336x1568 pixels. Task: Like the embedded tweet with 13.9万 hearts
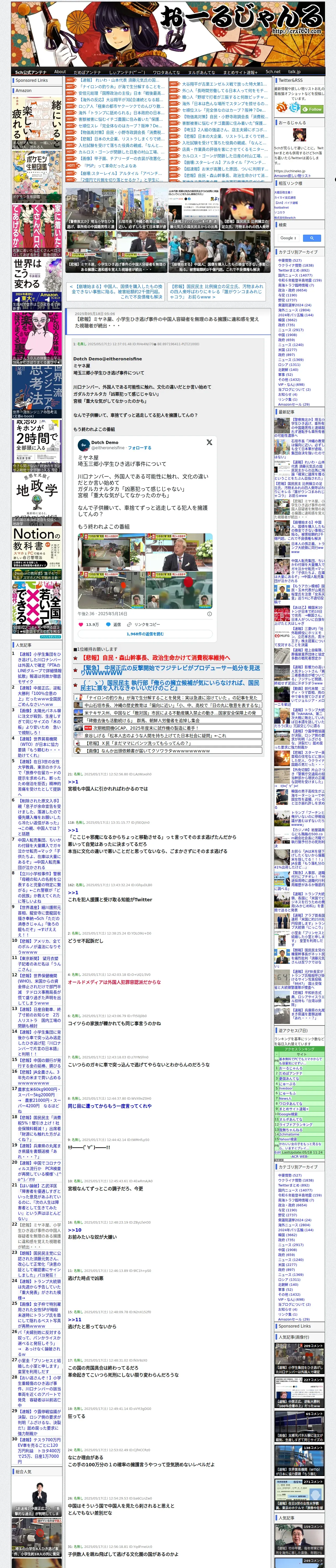coord(81,625)
